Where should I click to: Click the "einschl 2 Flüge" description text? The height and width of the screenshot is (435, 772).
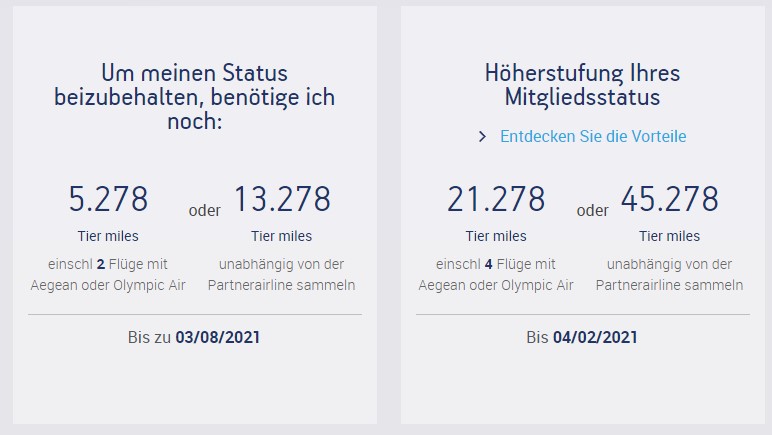coord(108,274)
